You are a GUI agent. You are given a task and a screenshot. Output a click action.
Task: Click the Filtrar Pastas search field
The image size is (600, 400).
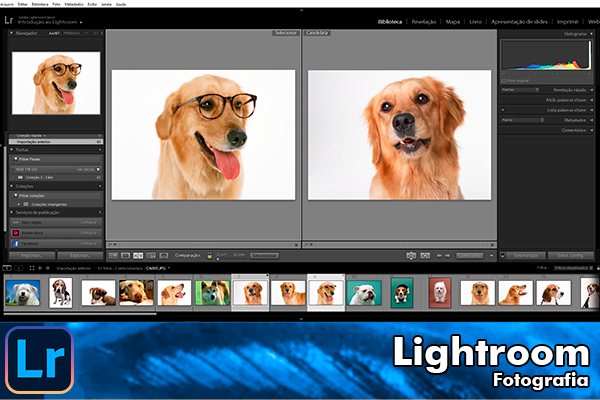[x=56, y=159]
